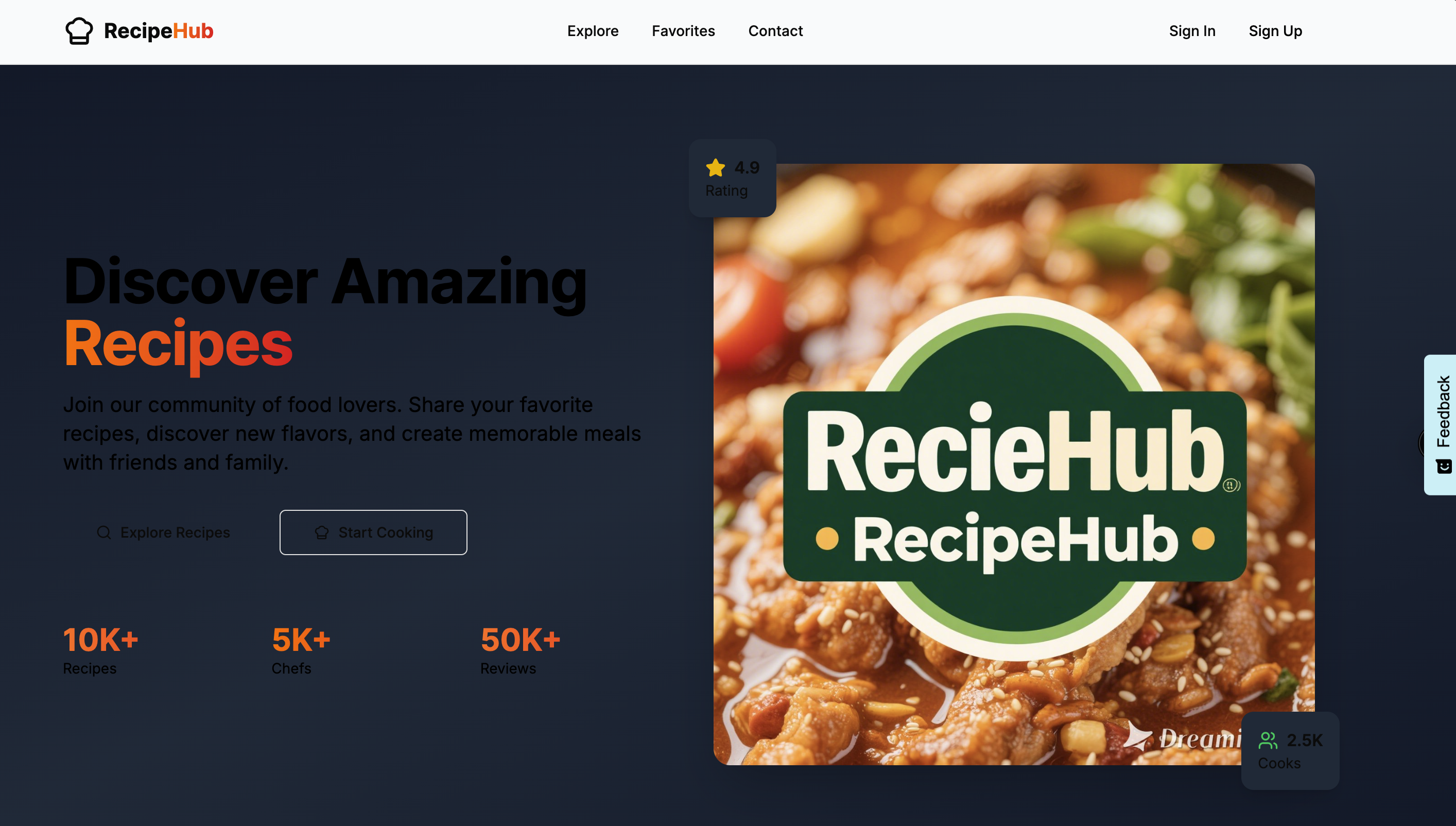Open the Contact page link
The width and height of the screenshot is (1456, 826).
tap(775, 30)
